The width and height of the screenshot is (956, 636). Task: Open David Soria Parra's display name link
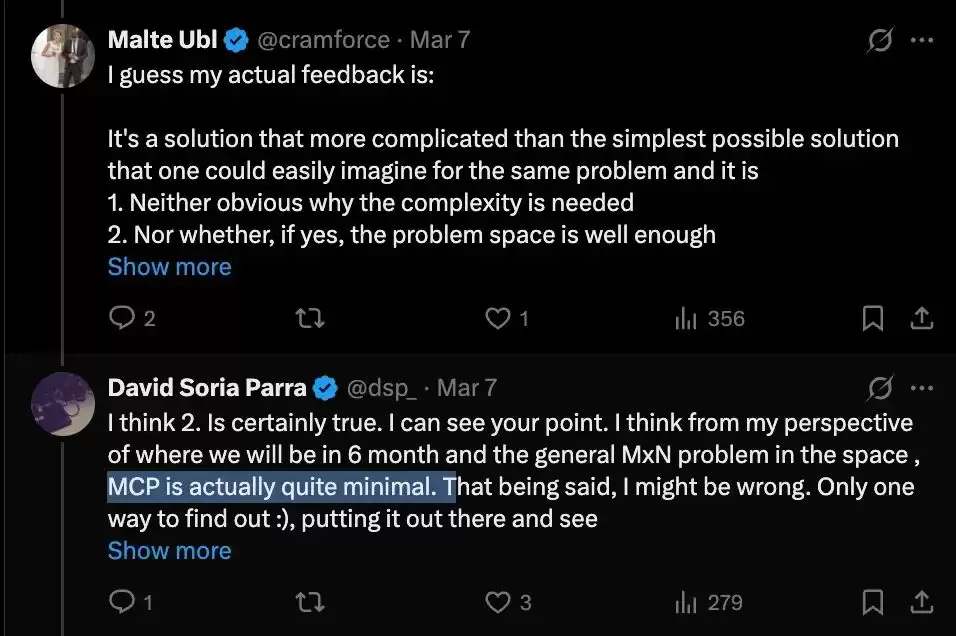[207, 388]
